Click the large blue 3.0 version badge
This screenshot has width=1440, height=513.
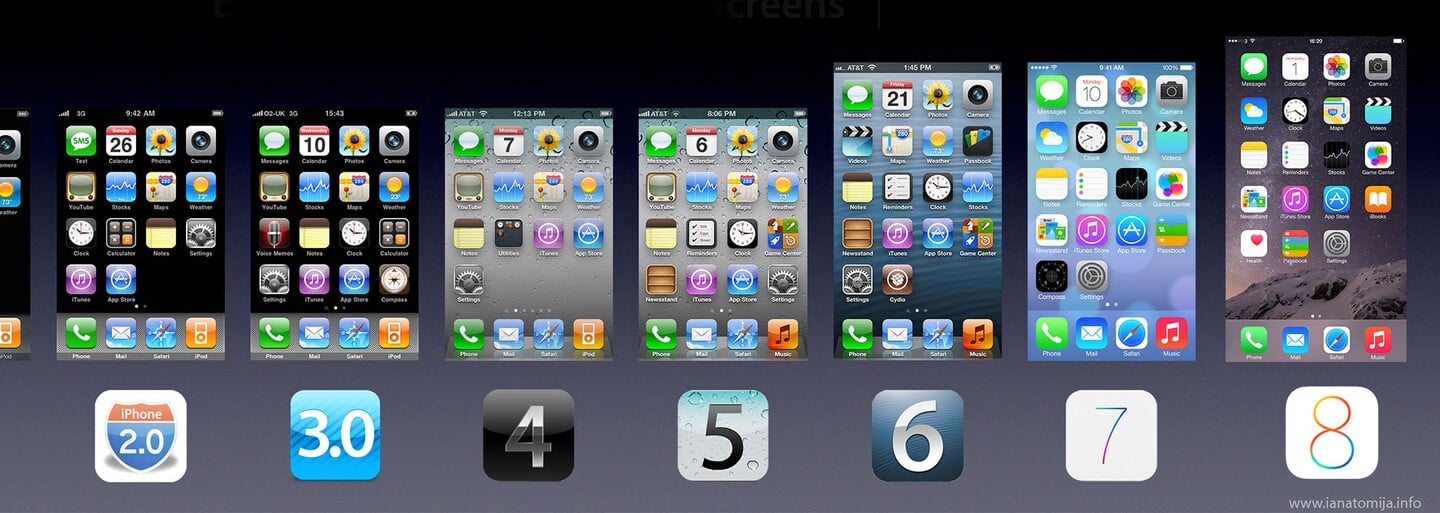click(x=335, y=435)
